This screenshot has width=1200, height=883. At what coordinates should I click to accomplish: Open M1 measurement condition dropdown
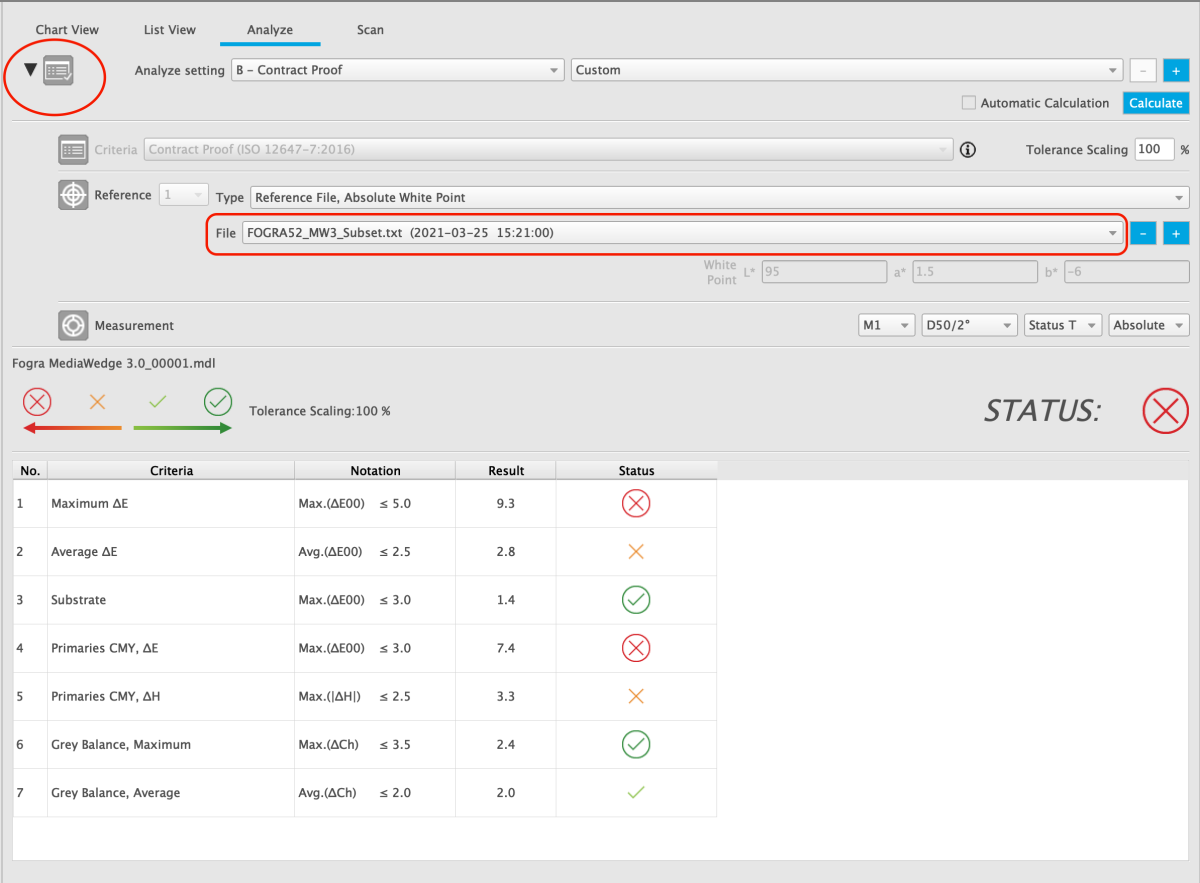coord(887,325)
